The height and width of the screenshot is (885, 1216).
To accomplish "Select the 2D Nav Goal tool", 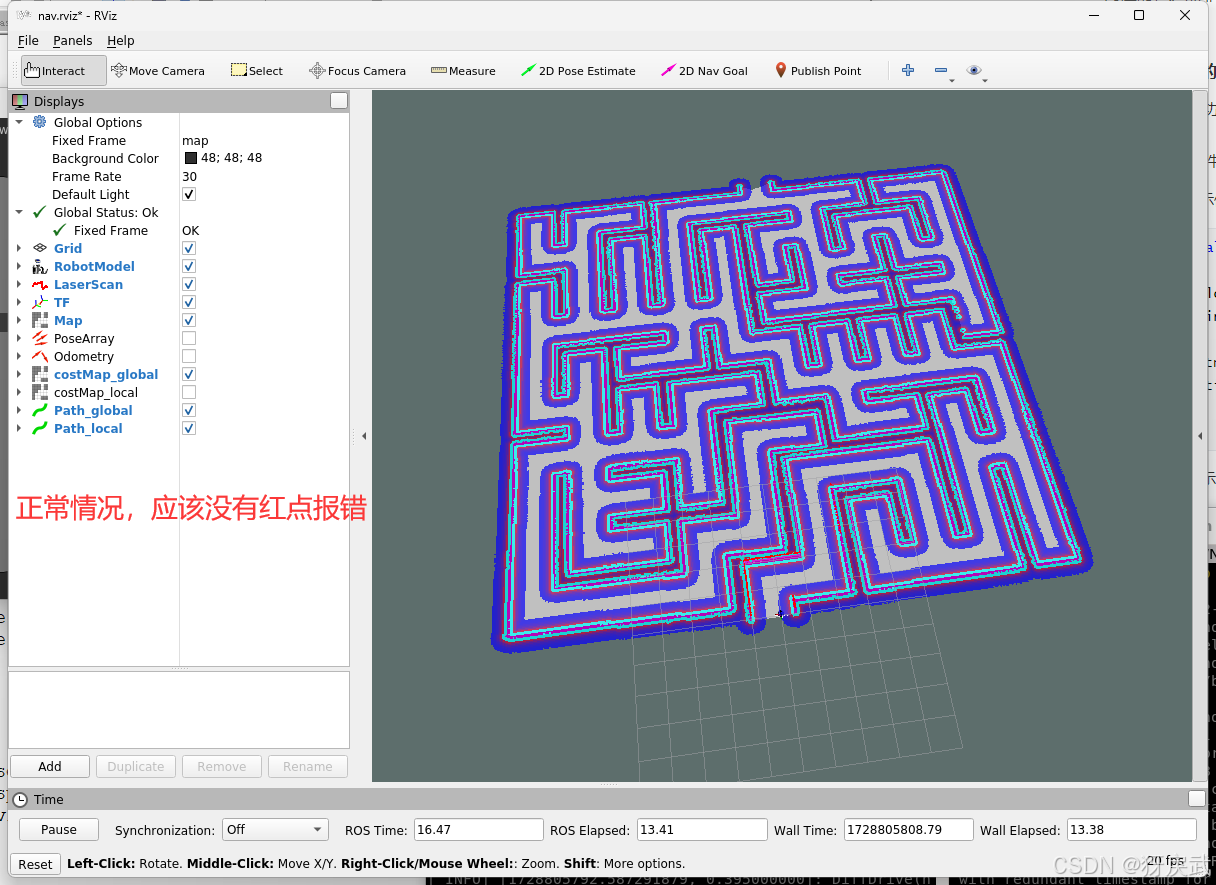I will pos(704,70).
